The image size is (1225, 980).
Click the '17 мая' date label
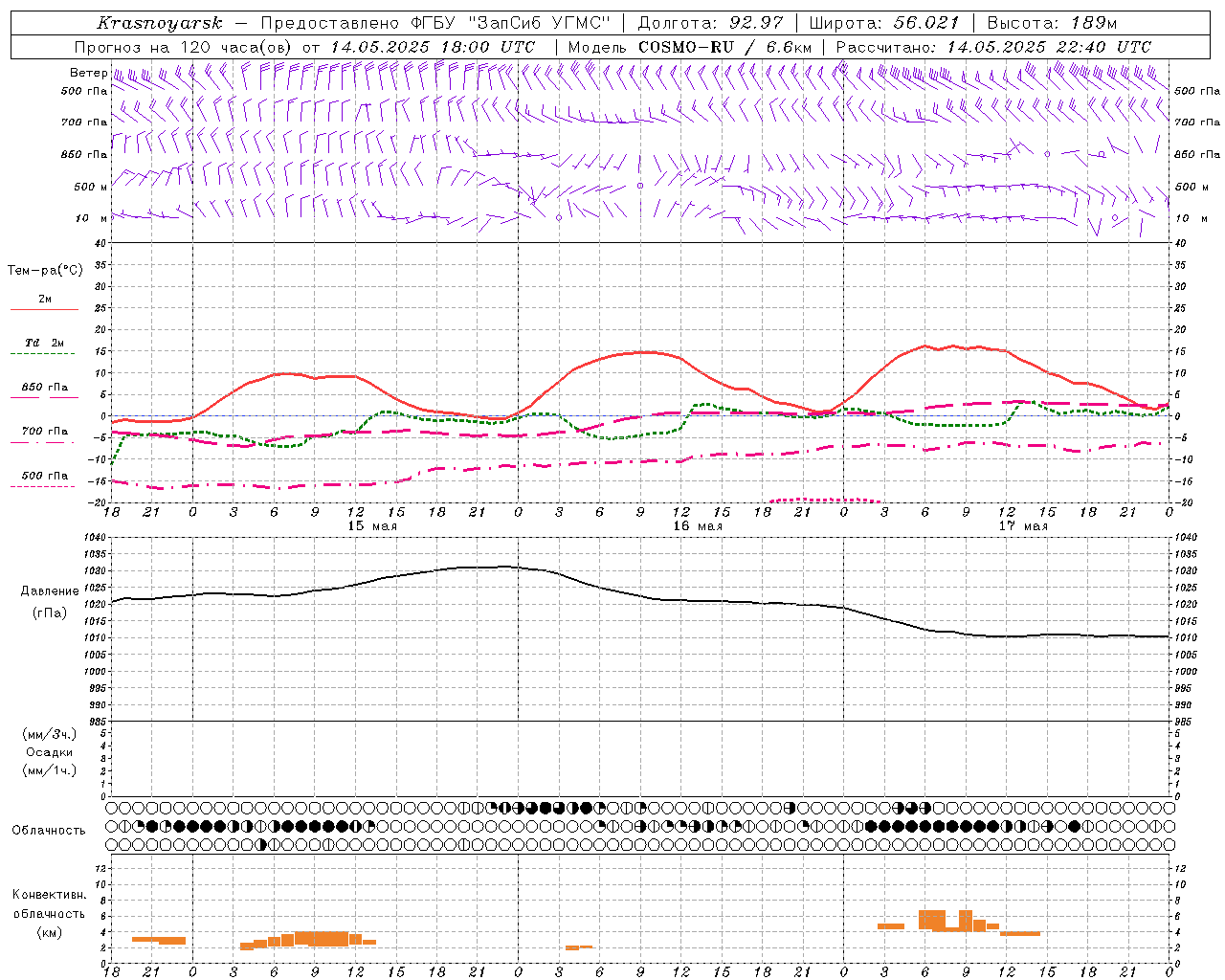[1022, 526]
